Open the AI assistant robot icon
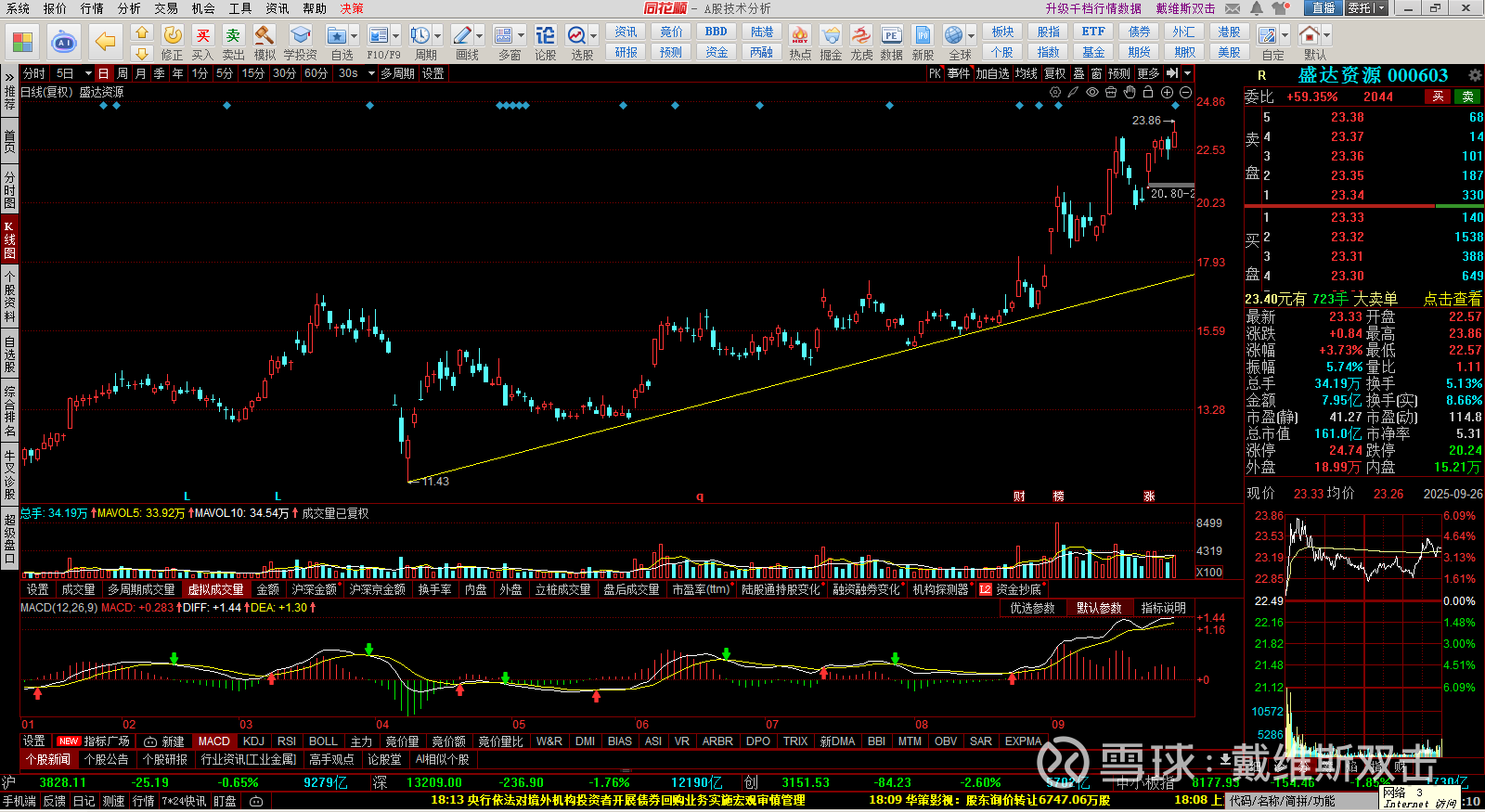Image resolution: width=1485 pixels, height=812 pixels. (x=63, y=42)
